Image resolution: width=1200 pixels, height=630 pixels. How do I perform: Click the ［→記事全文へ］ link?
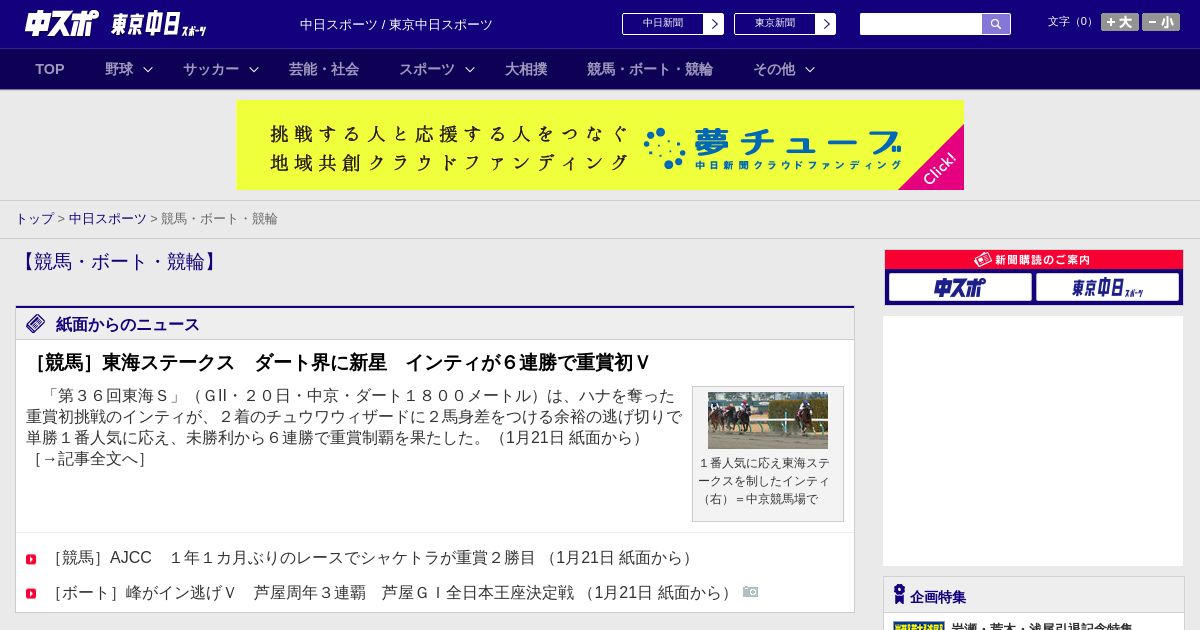(x=90, y=459)
